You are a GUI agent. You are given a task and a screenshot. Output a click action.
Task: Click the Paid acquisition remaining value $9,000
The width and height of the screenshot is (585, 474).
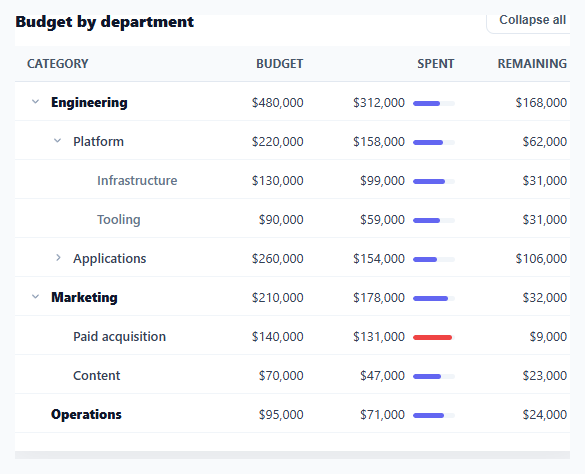tap(548, 337)
